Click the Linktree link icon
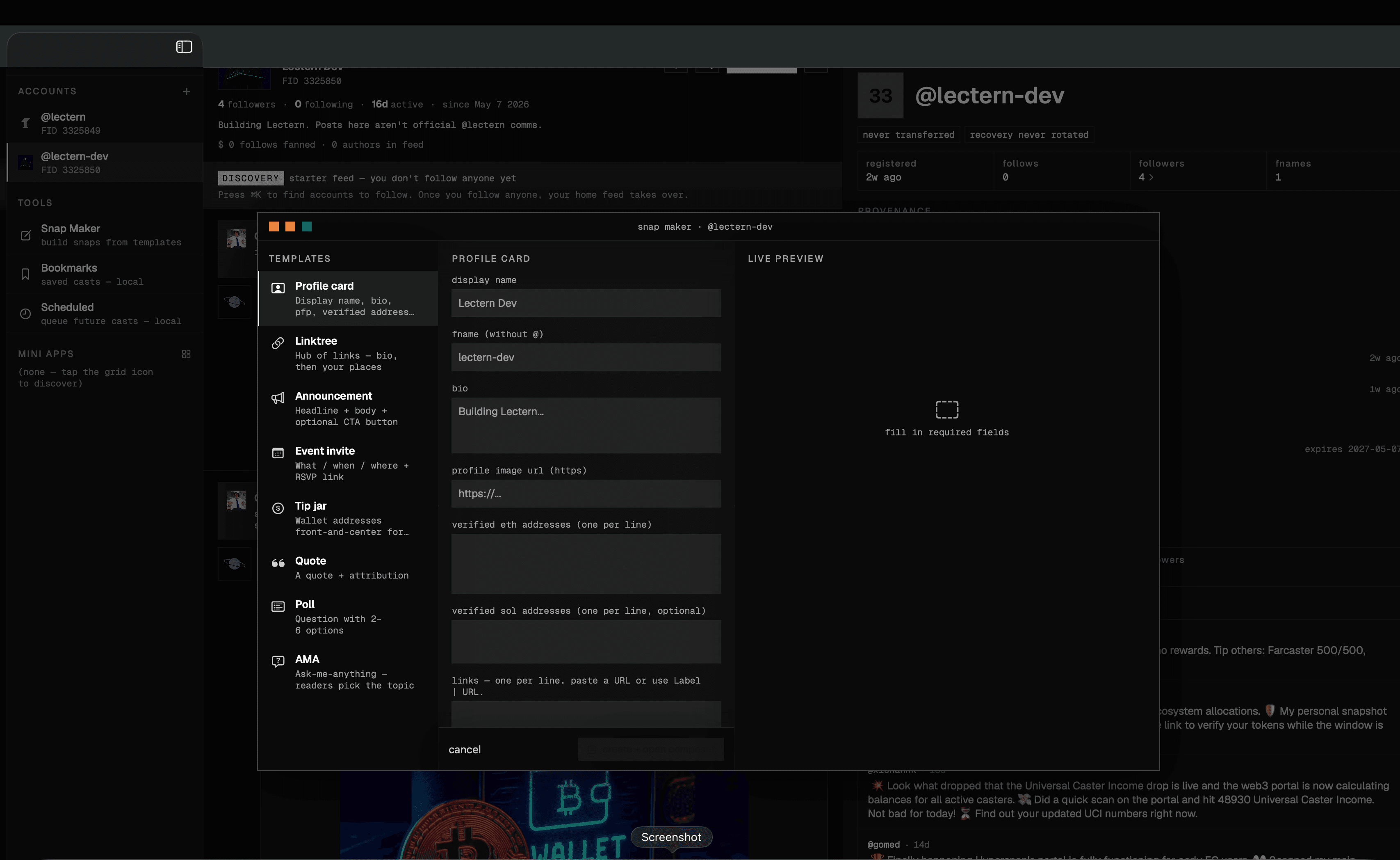This screenshot has width=1400, height=860. [278, 343]
